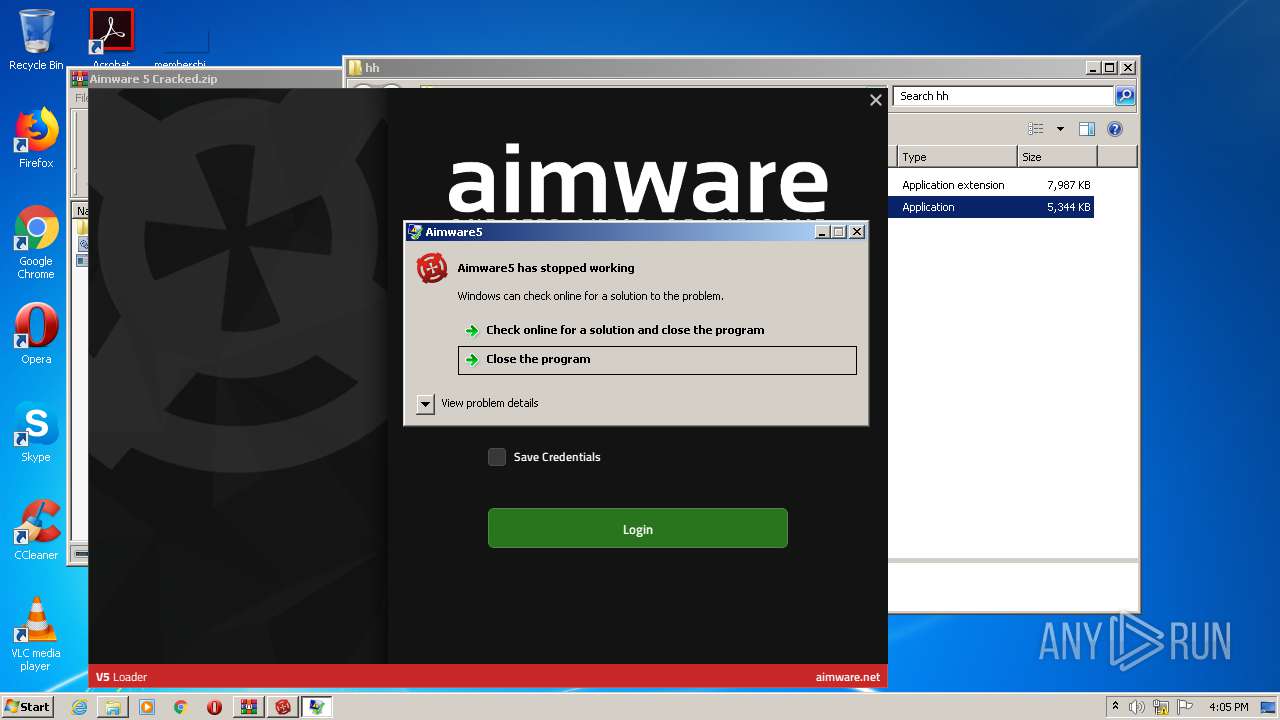This screenshot has width=1280, height=720.
Task: Launch Google Chrome from the desktop
Action: point(36,243)
